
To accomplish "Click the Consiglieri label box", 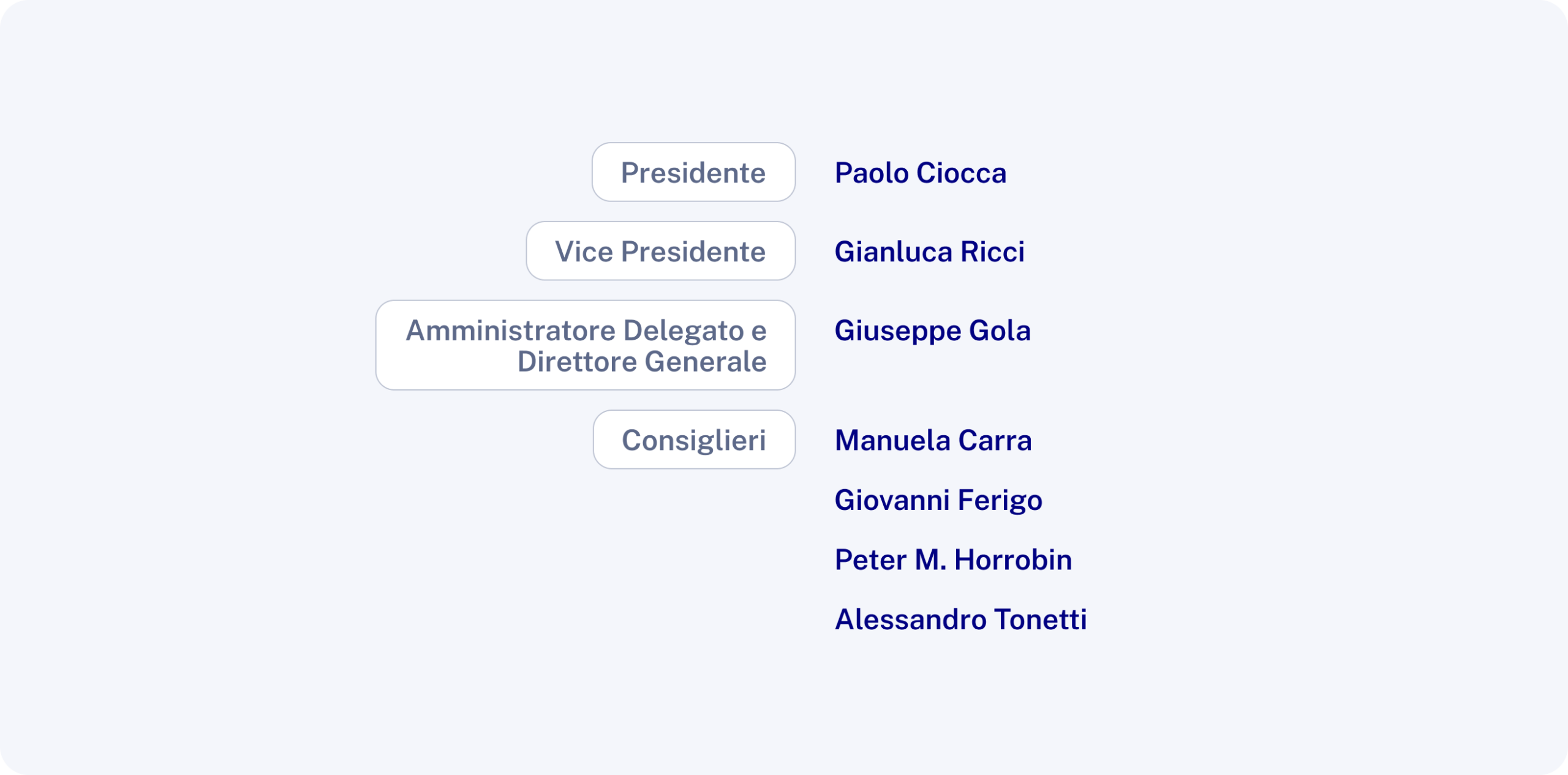I will [x=693, y=440].
